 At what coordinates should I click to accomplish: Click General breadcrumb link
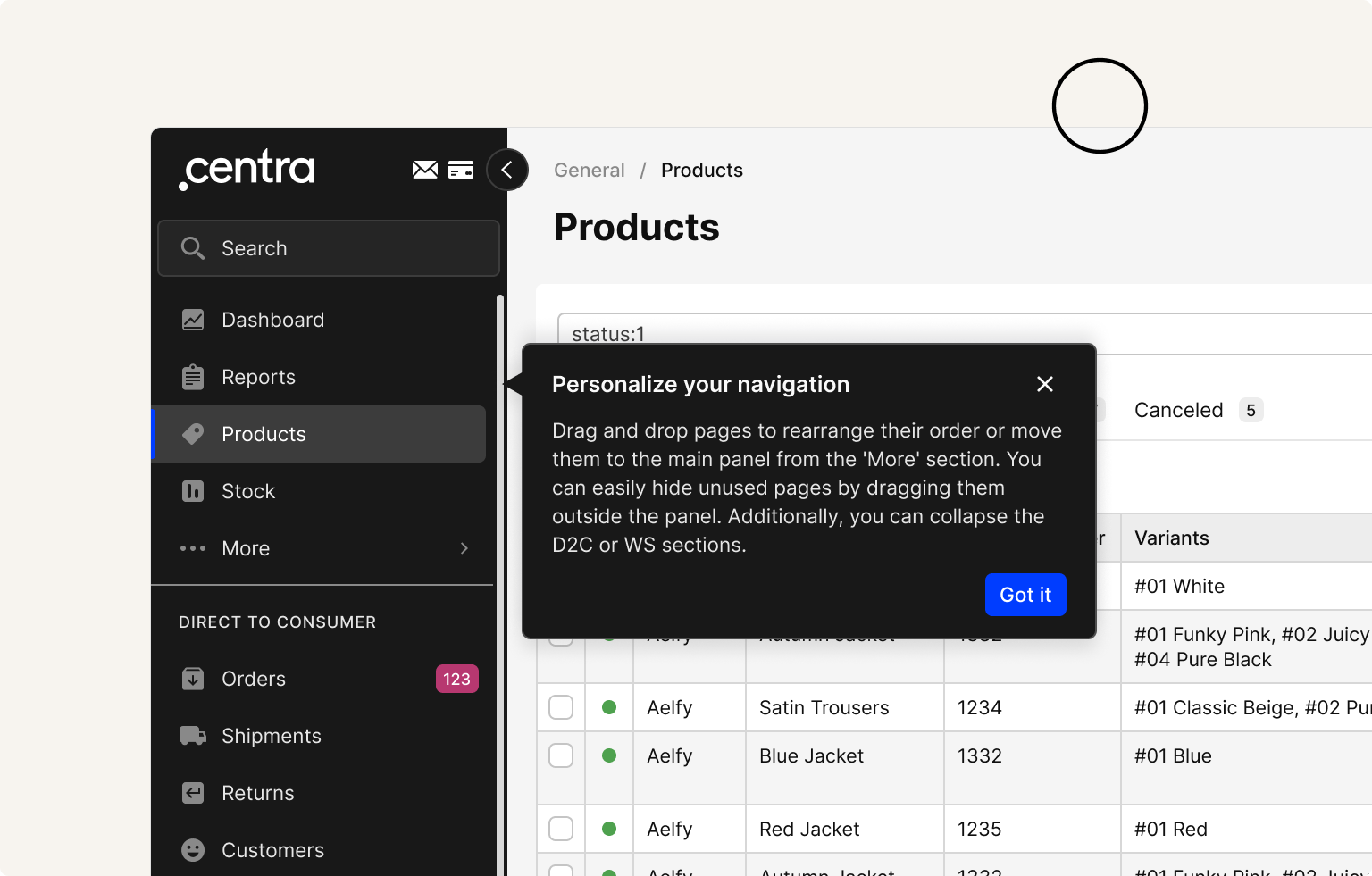(589, 171)
